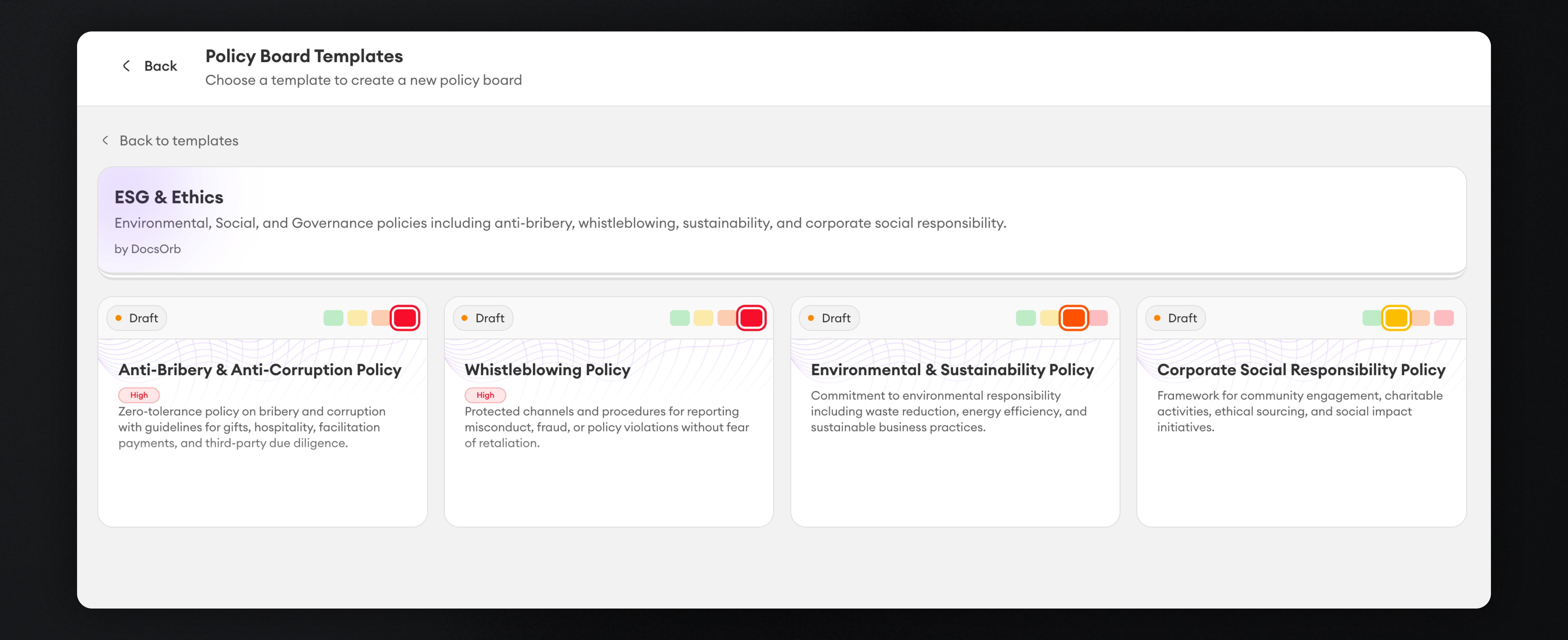Viewport: 1568px width, 640px height.
Task: Select green risk swatch on Whistleblowing card
Action: (x=680, y=318)
